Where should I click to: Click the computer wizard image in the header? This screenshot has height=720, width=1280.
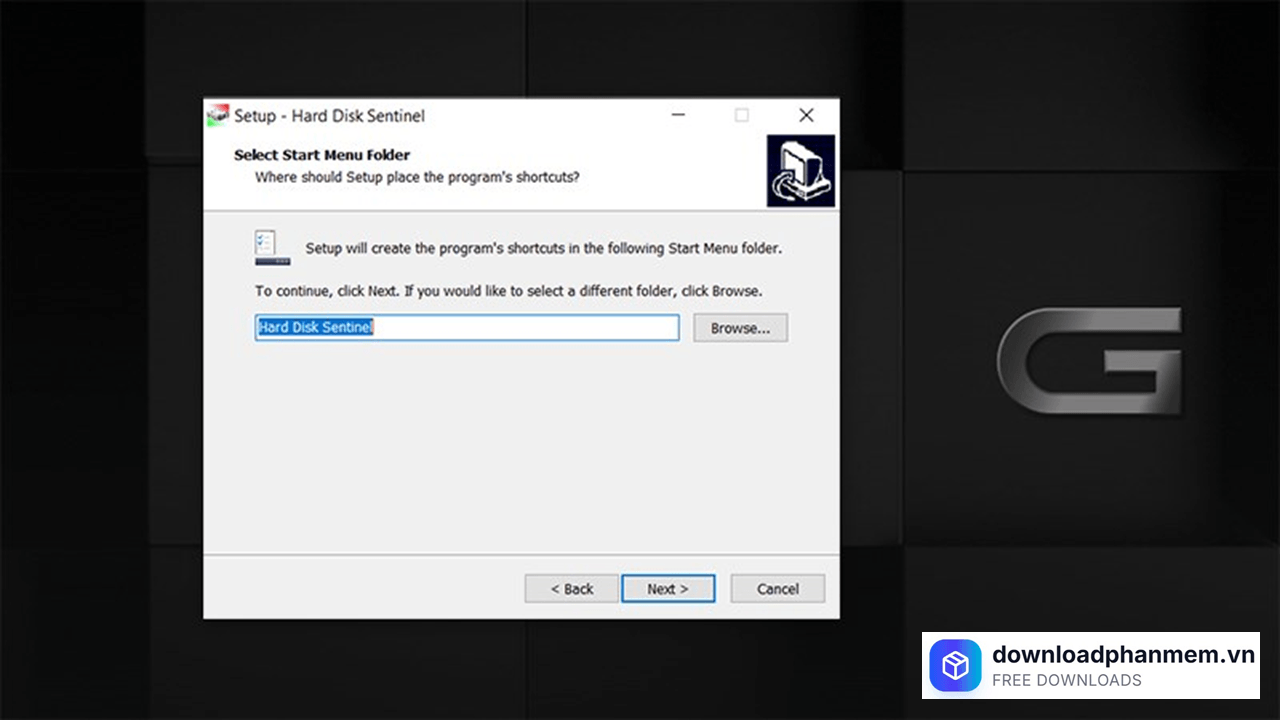[800, 171]
